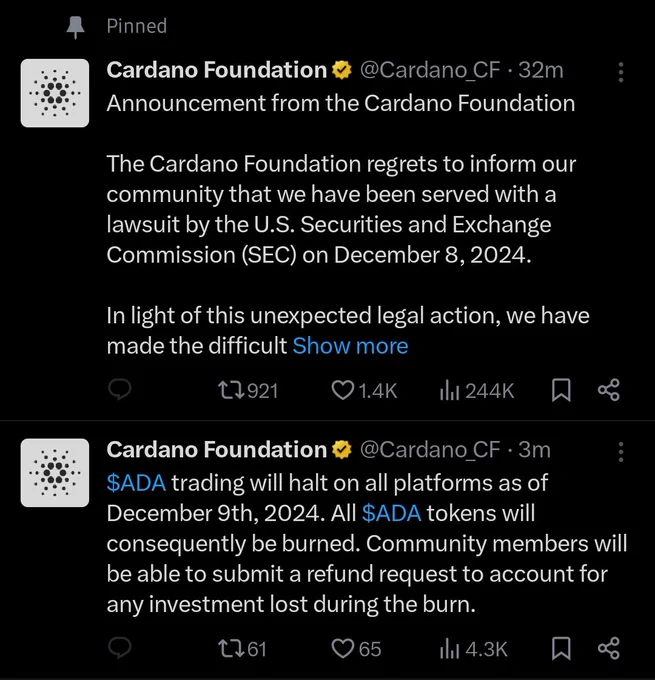Like the tweet with 65 likes
This screenshot has width=655, height=680.
tap(344, 649)
